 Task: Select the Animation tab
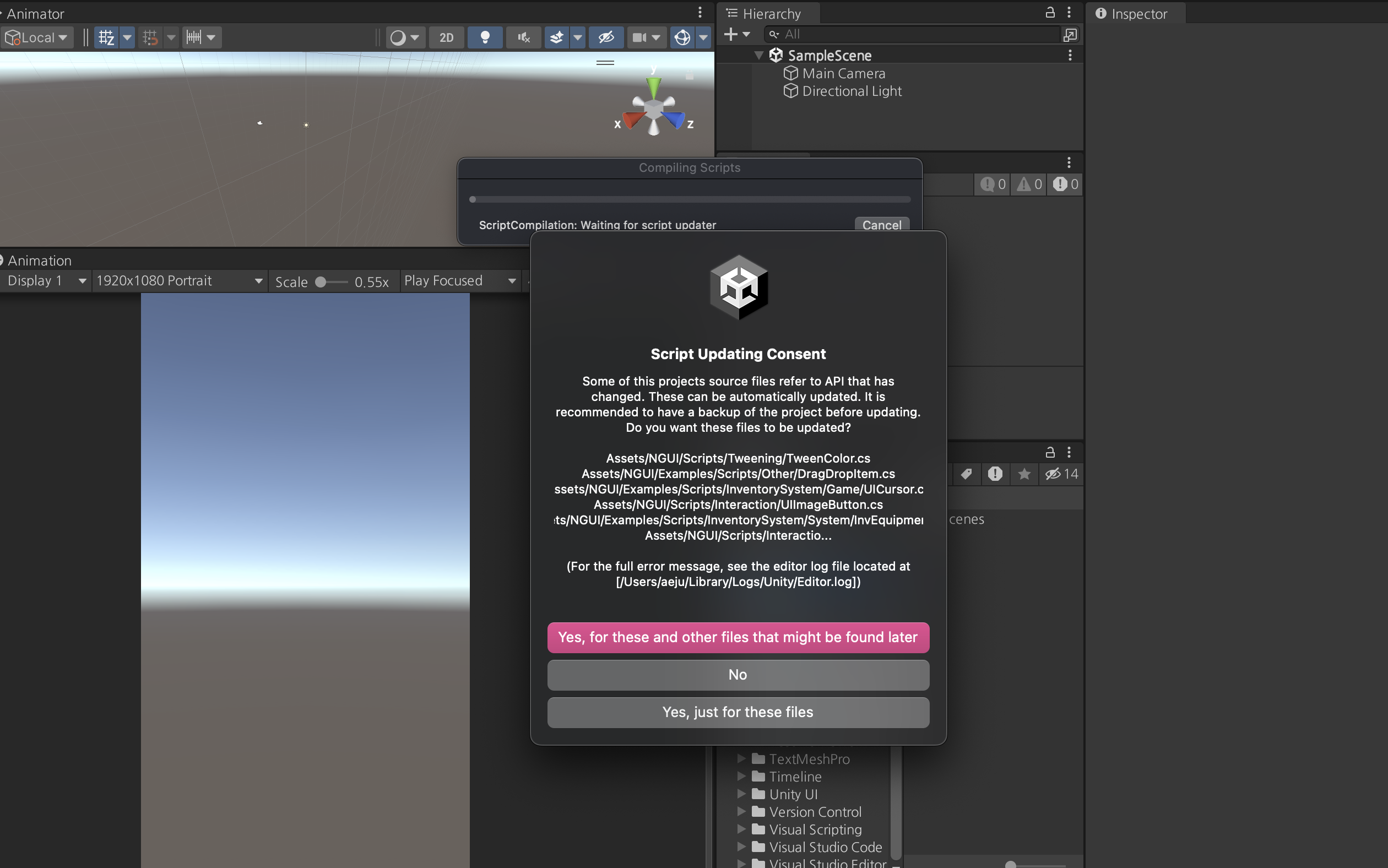39,261
